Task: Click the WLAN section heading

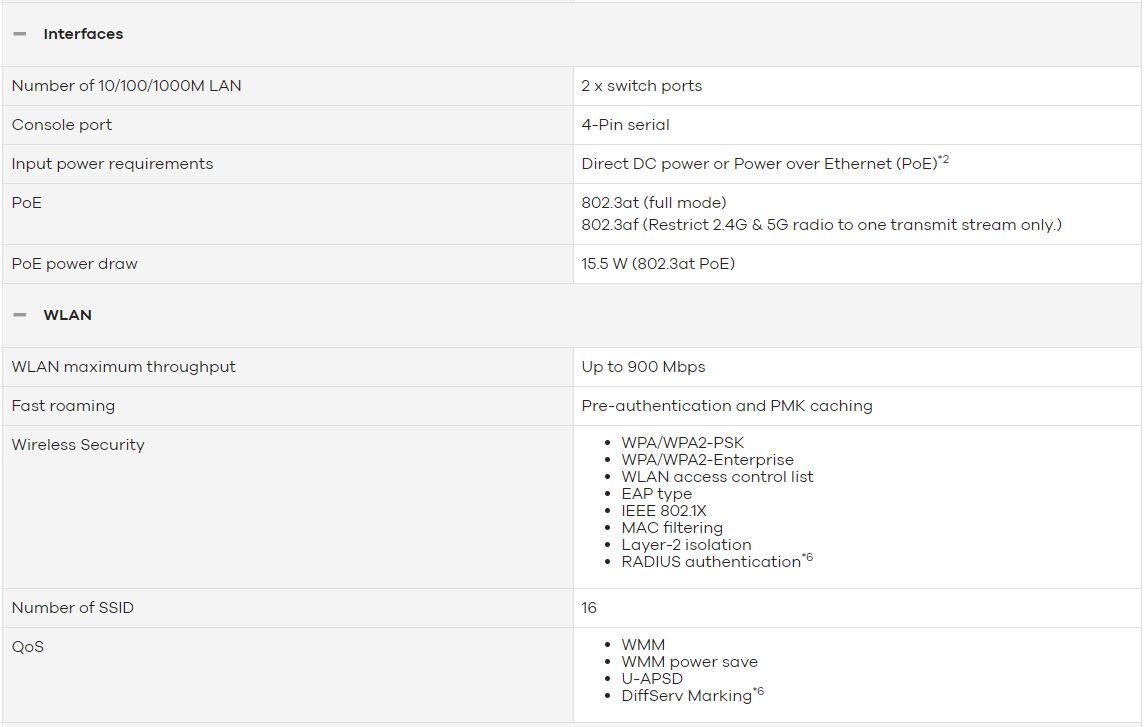Action: [67, 315]
